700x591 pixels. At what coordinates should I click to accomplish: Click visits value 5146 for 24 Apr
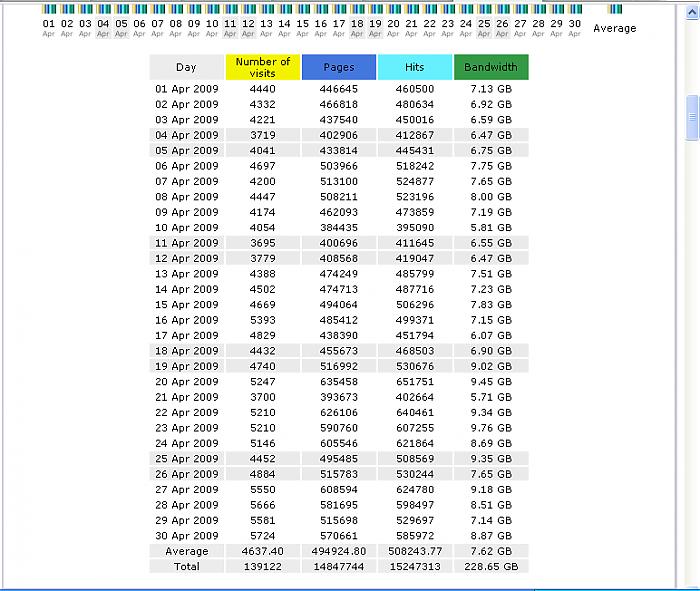click(x=262, y=443)
